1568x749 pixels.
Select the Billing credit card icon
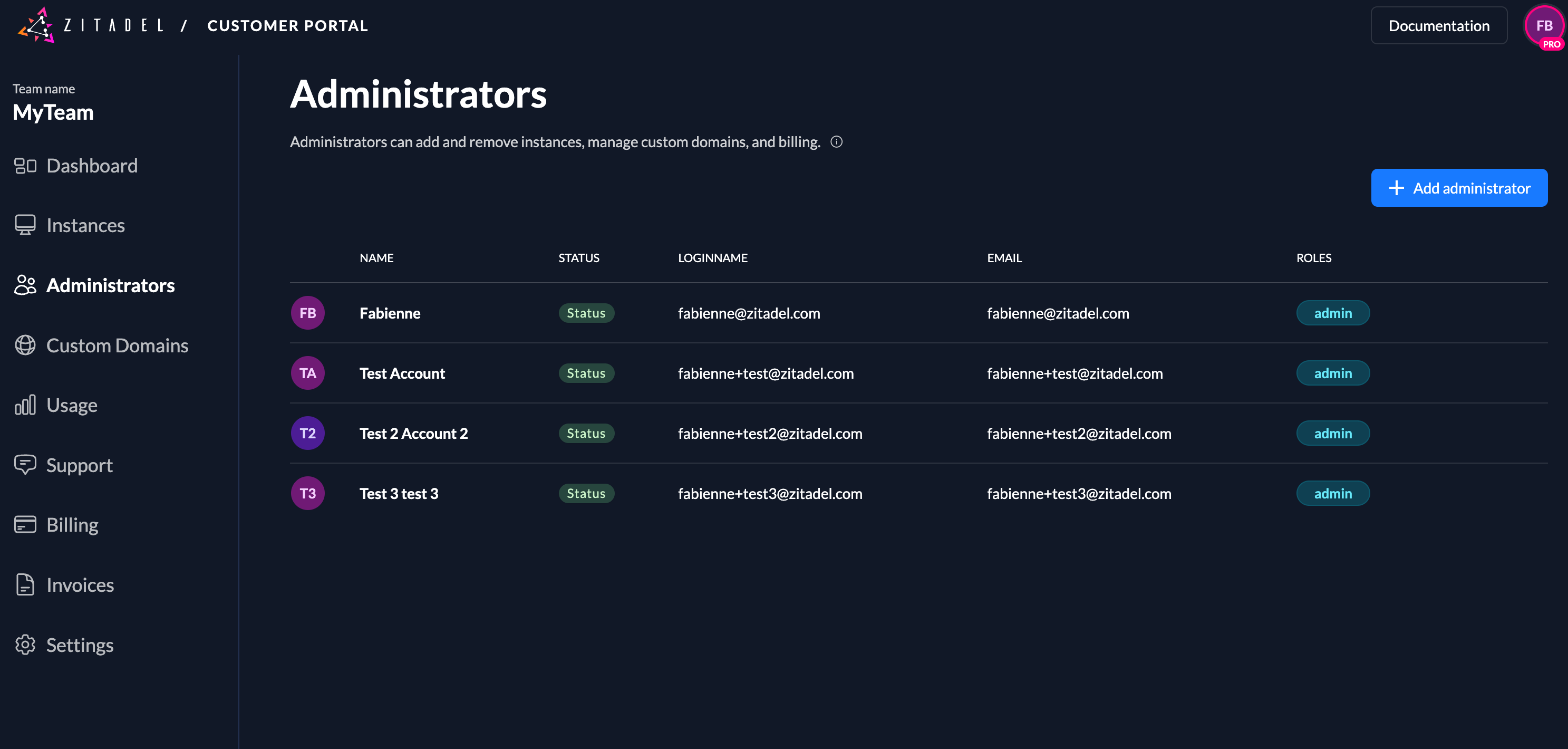[25, 524]
